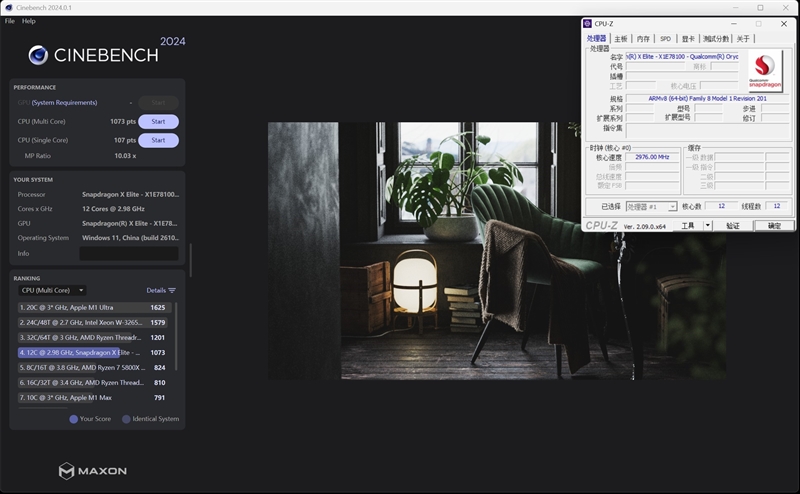Click the 12 Cores @ 2.98 GHz value
The image size is (800, 494).
[113, 209]
